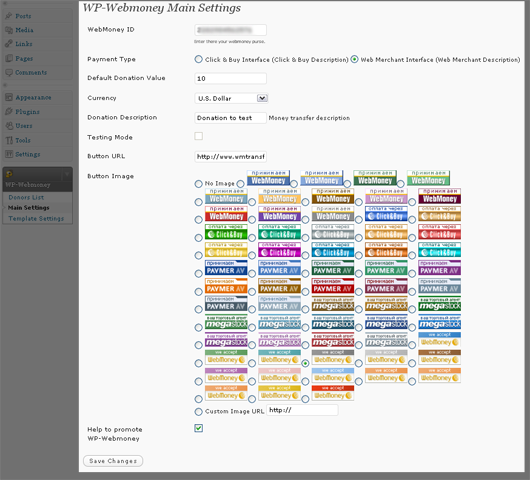Click the Custom Image URL text field

(302, 410)
